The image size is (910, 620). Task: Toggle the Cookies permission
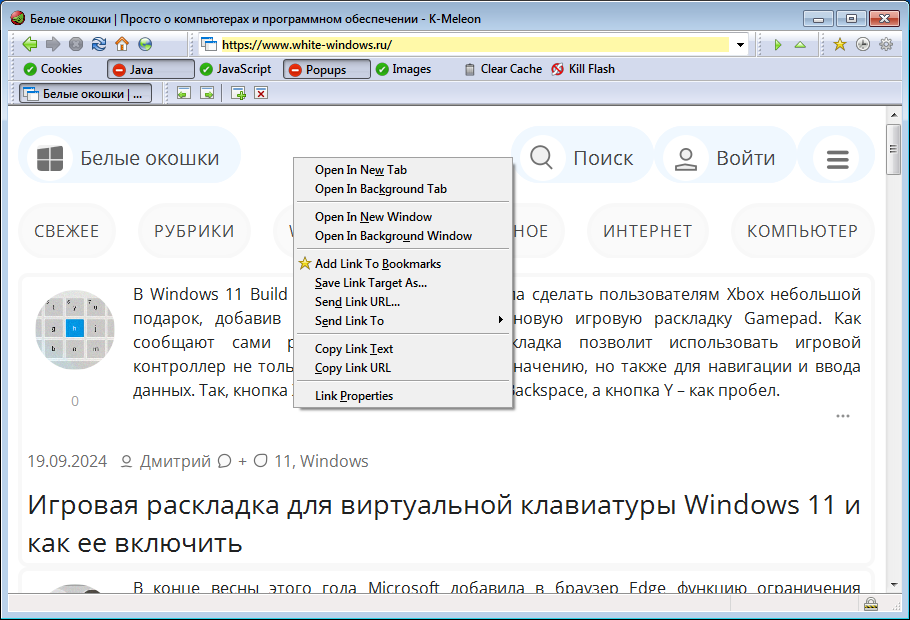click(x=53, y=69)
